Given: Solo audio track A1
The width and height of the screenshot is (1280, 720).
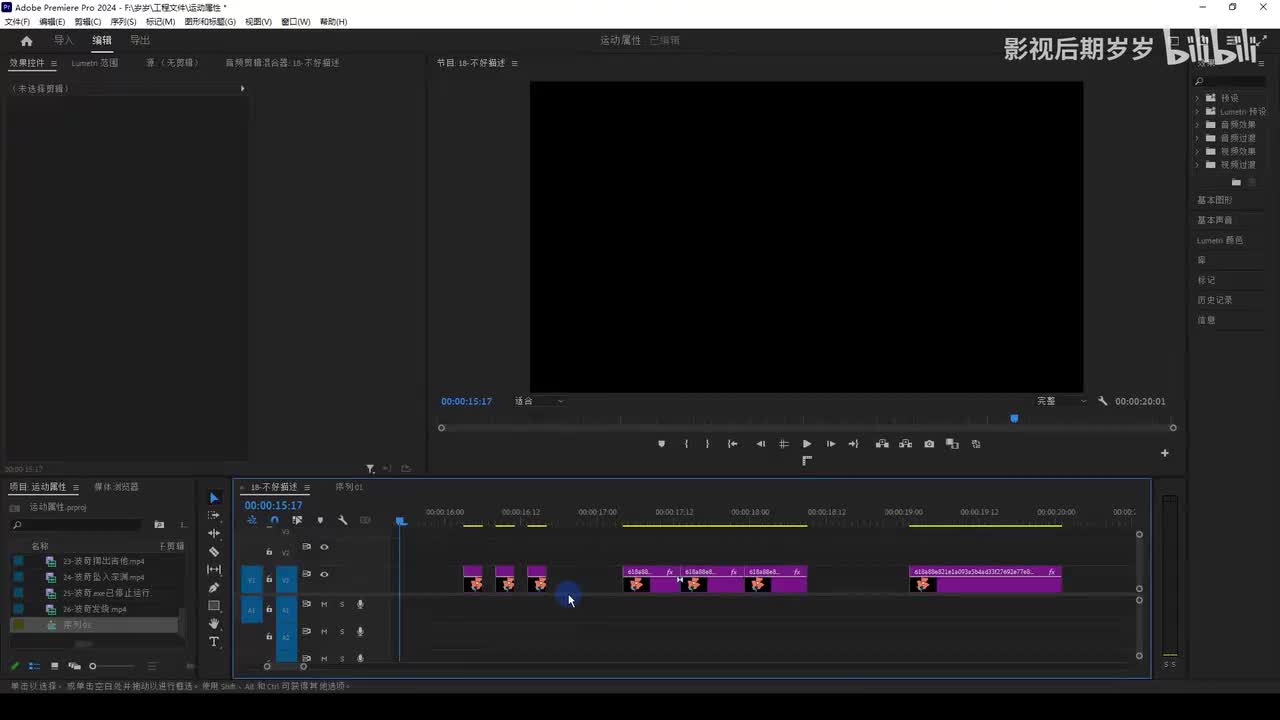Looking at the screenshot, I should pyautogui.click(x=342, y=604).
